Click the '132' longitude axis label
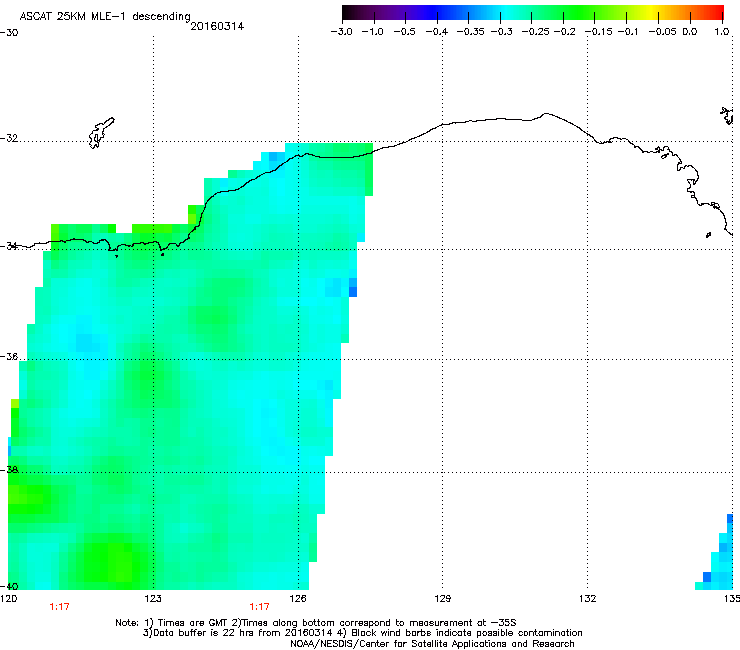This screenshot has width=740, height=650. pos(587,599)
